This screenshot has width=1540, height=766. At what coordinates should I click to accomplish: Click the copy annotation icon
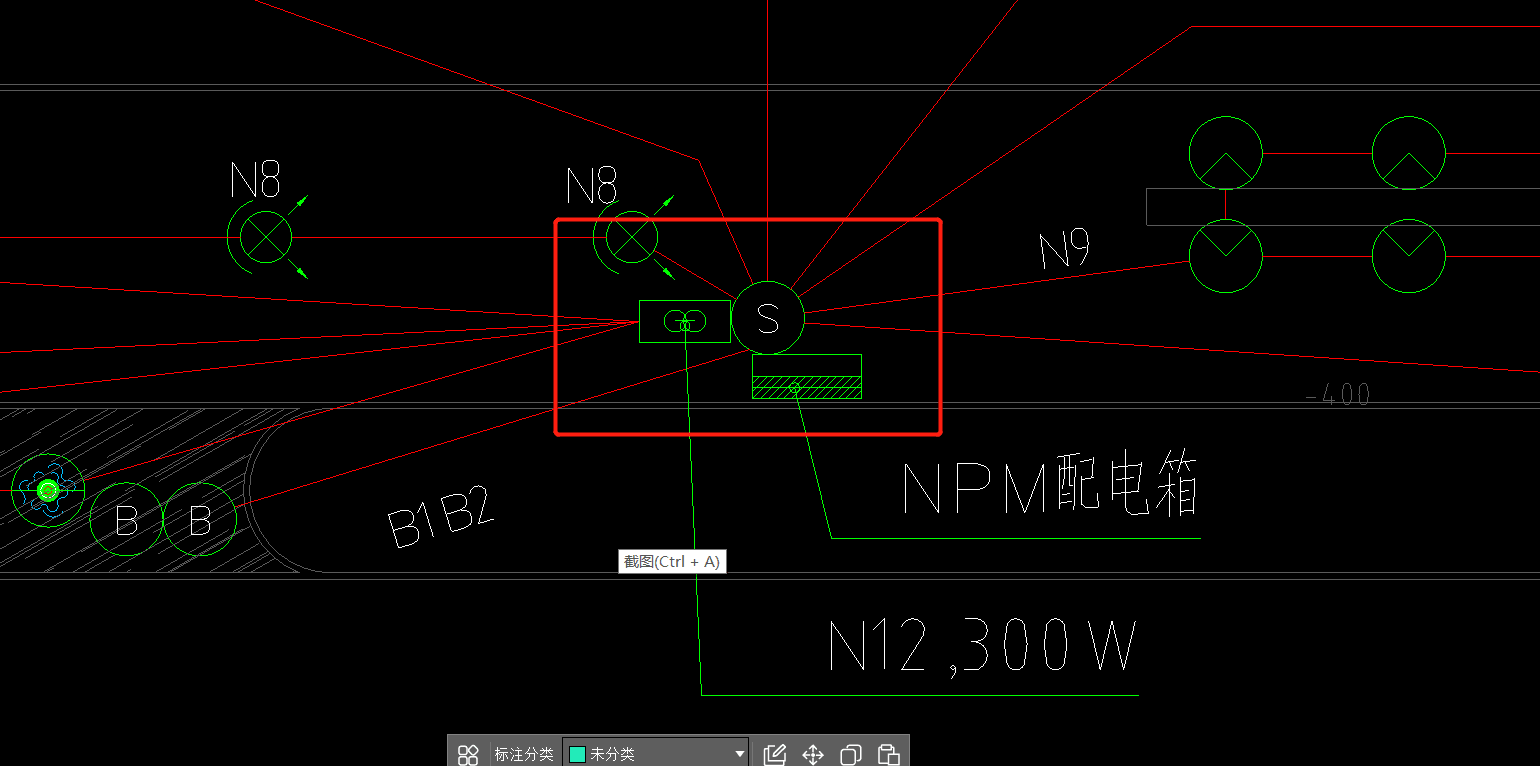pos(851,754)
